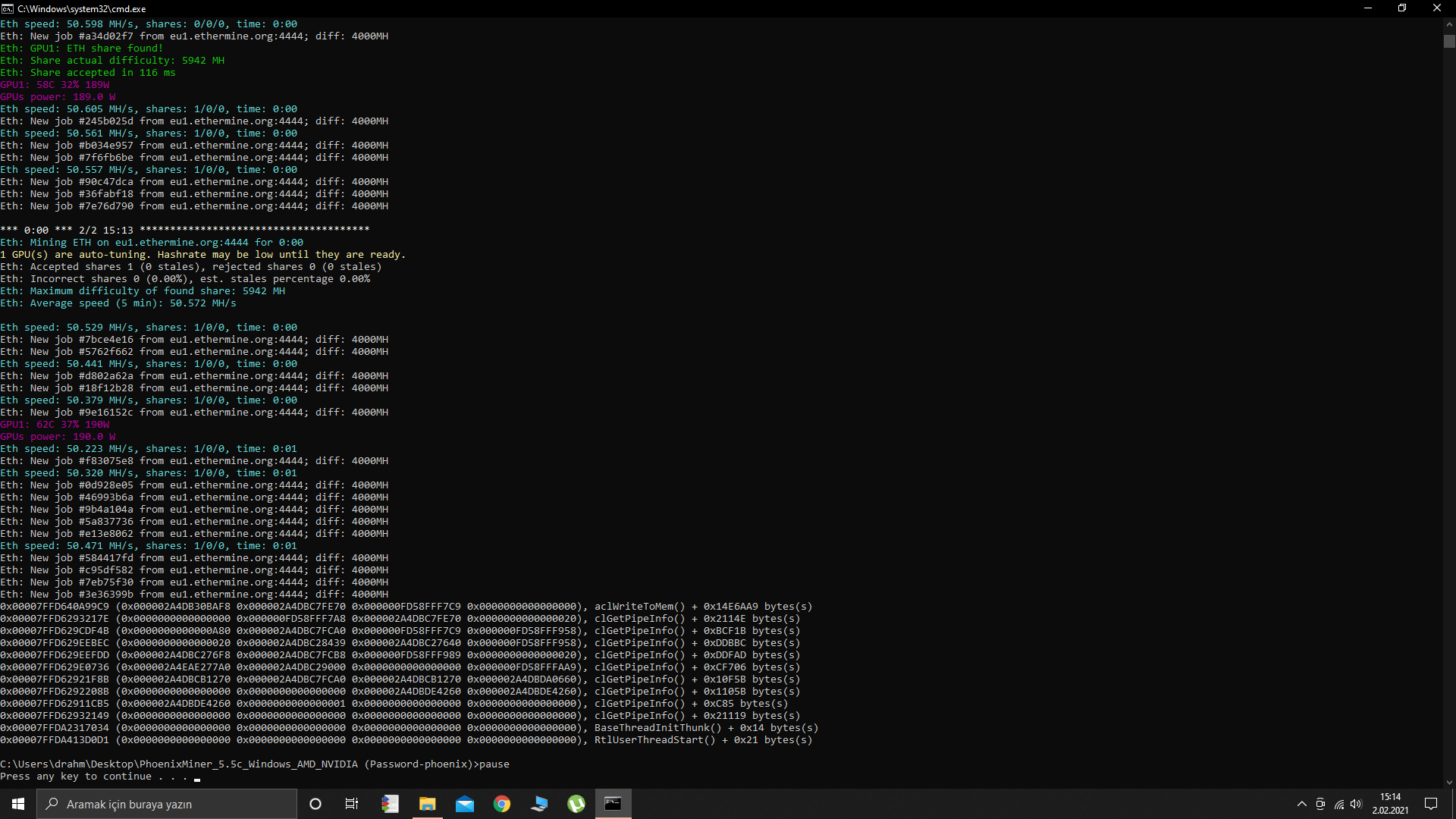
Task: Open the taskbar app left of File Explorer
Action: pyautogui.click(x=390, y=804)
